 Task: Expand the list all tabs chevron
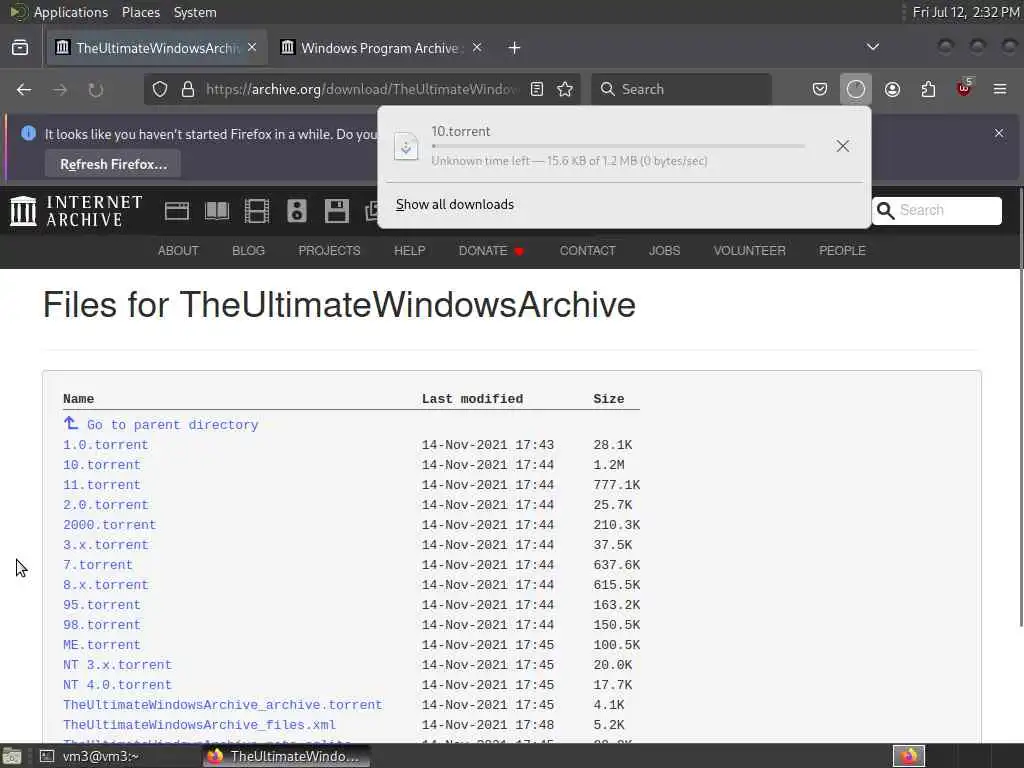pos(872,47)
